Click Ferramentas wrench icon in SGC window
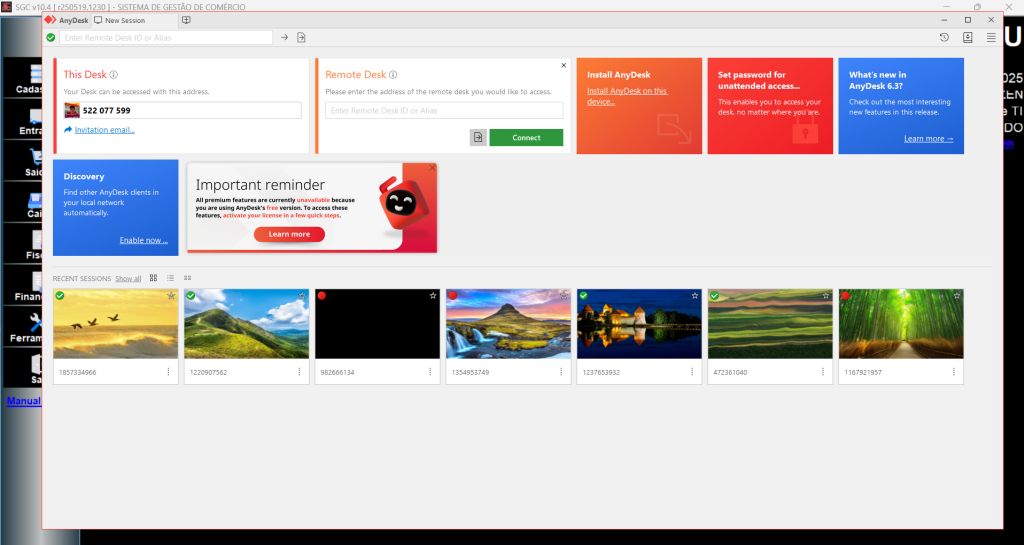This screenshot has width=1024, height=545. (x=36, y=322)
